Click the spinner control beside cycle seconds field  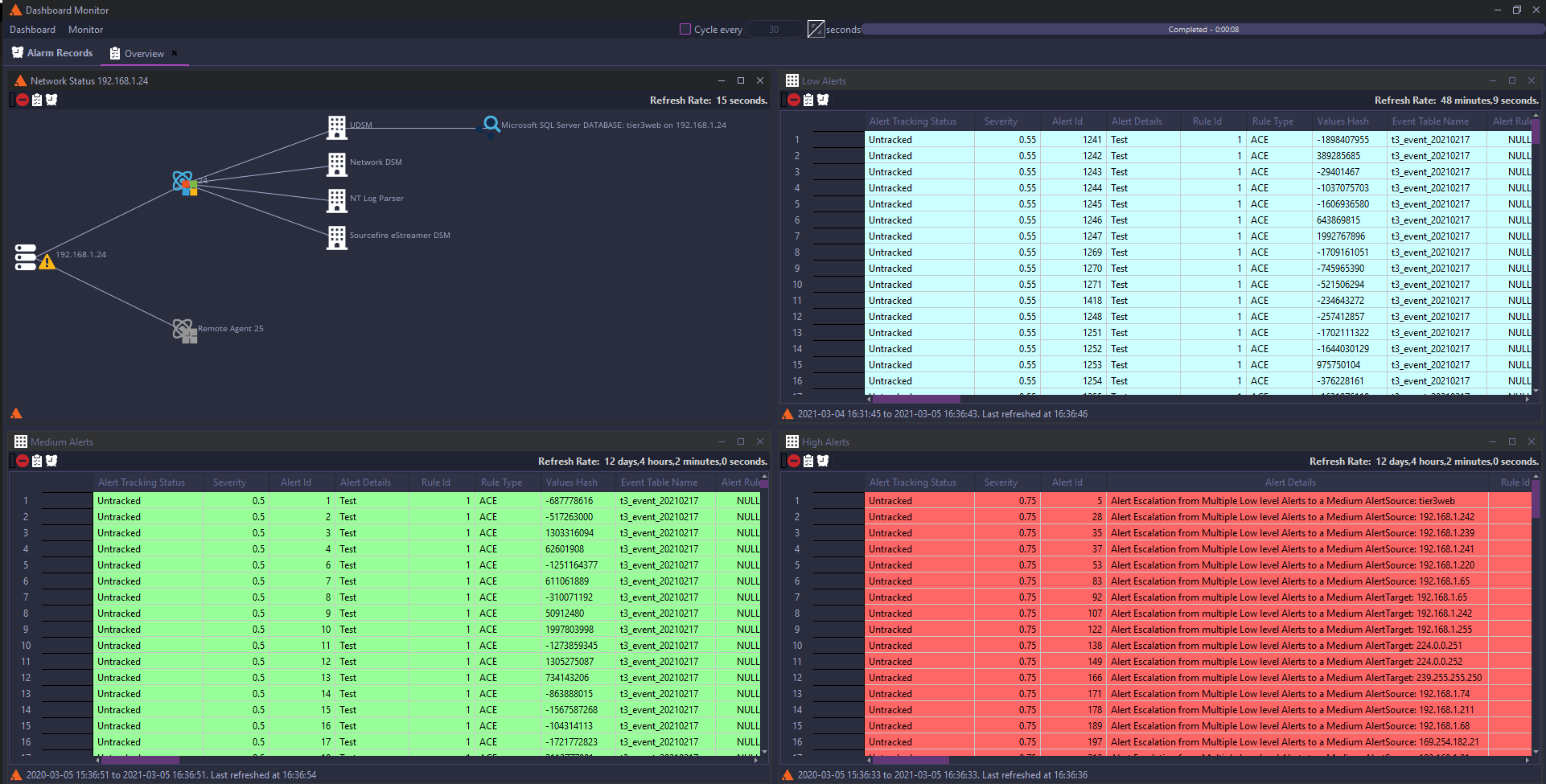[x=816, y=29]
